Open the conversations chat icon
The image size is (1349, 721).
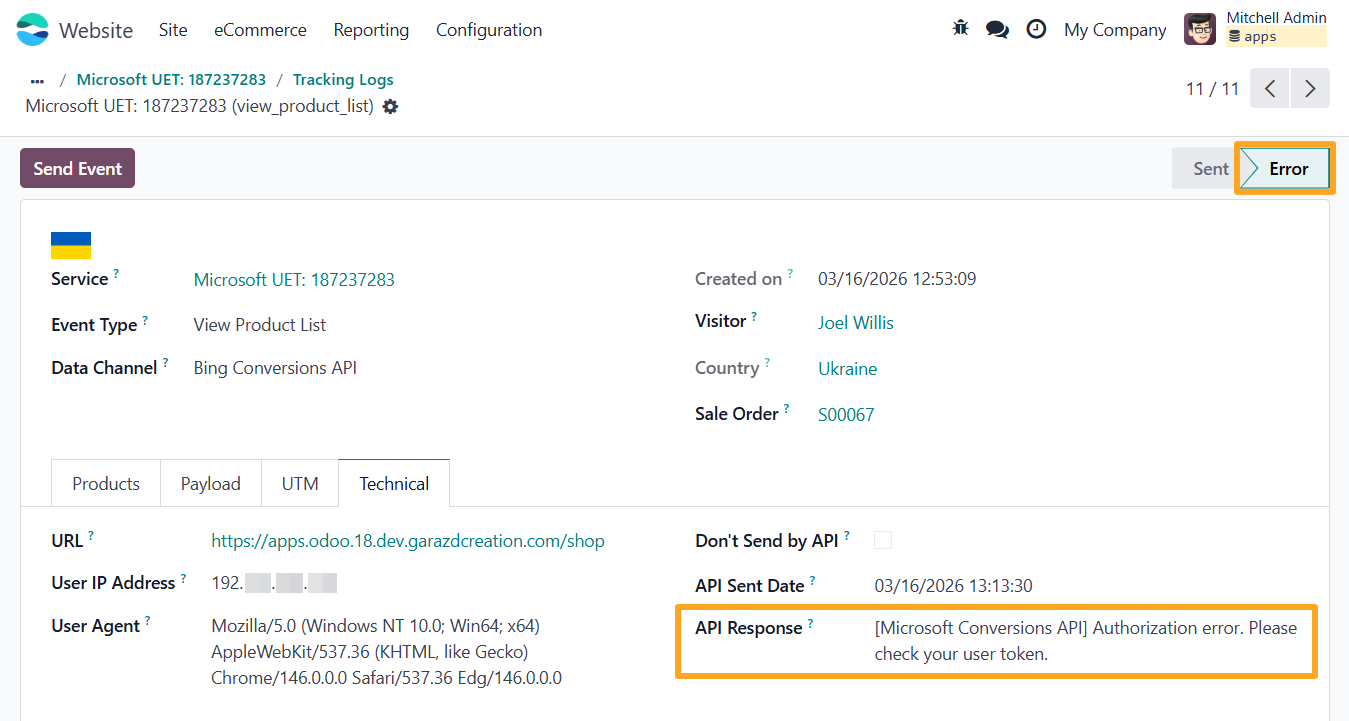(997, 30)
